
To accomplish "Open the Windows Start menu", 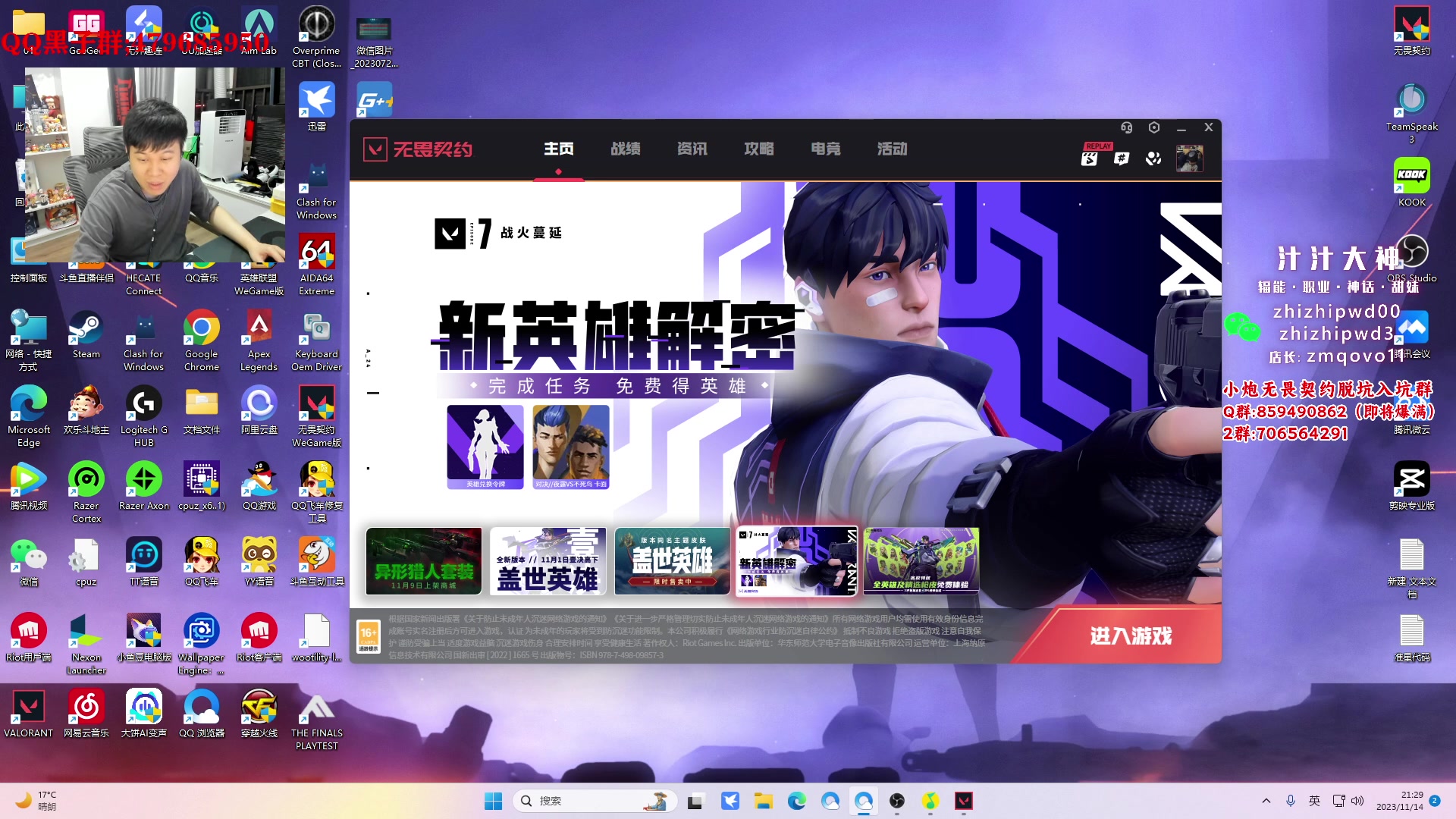I will tap(494, 801).
